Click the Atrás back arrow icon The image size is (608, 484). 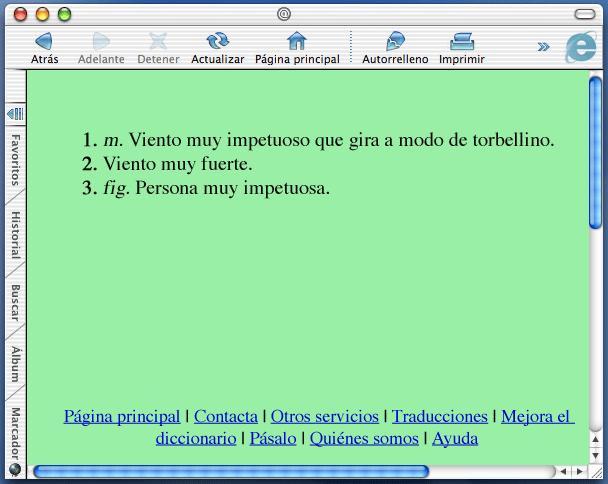(x=44, y=41)
